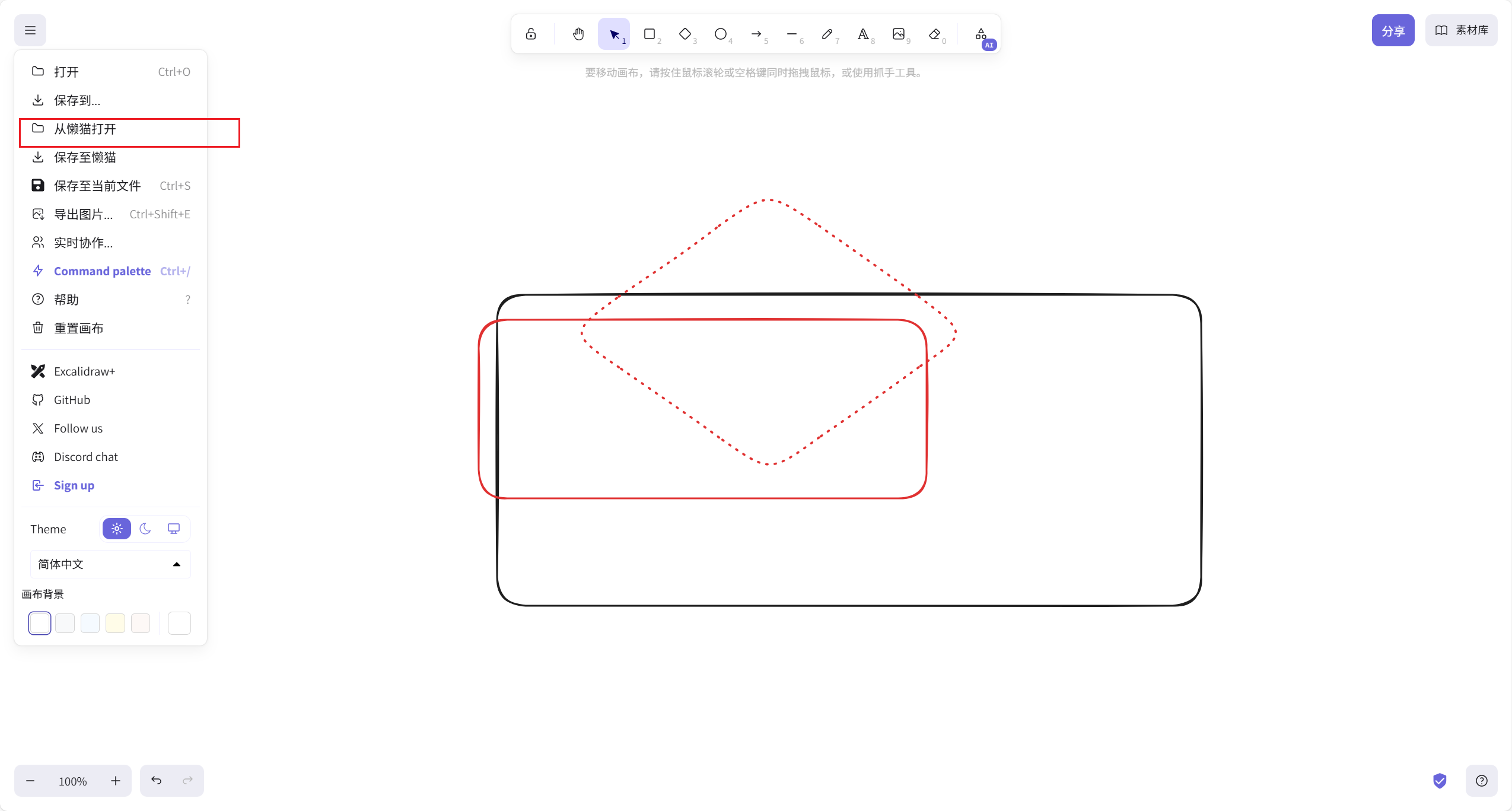Screen dimensions: 1512x811
Task: Select the Rectangle tool
Action: tap(650, 34)
